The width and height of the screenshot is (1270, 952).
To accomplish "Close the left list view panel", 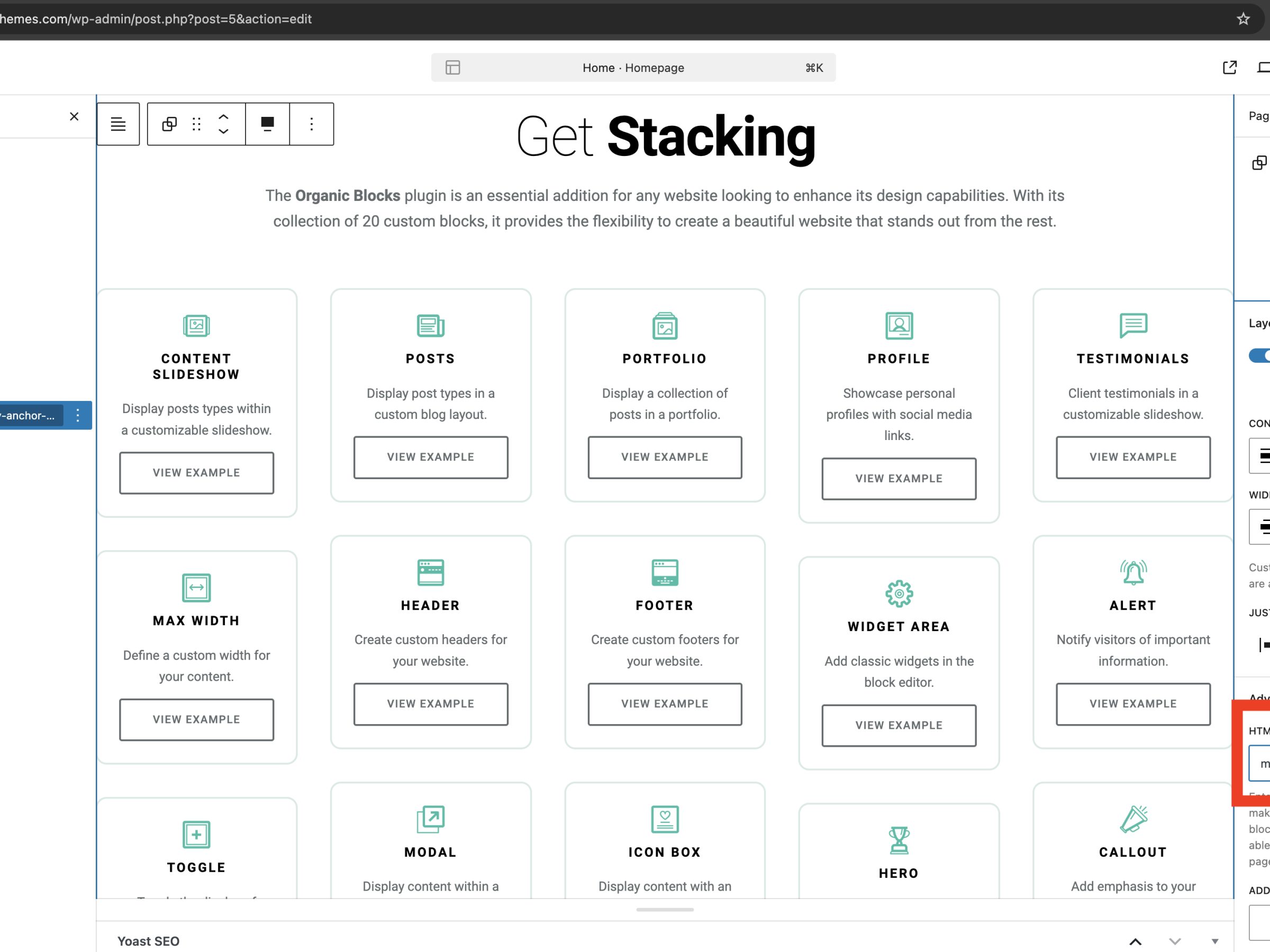I will [74, 116].
